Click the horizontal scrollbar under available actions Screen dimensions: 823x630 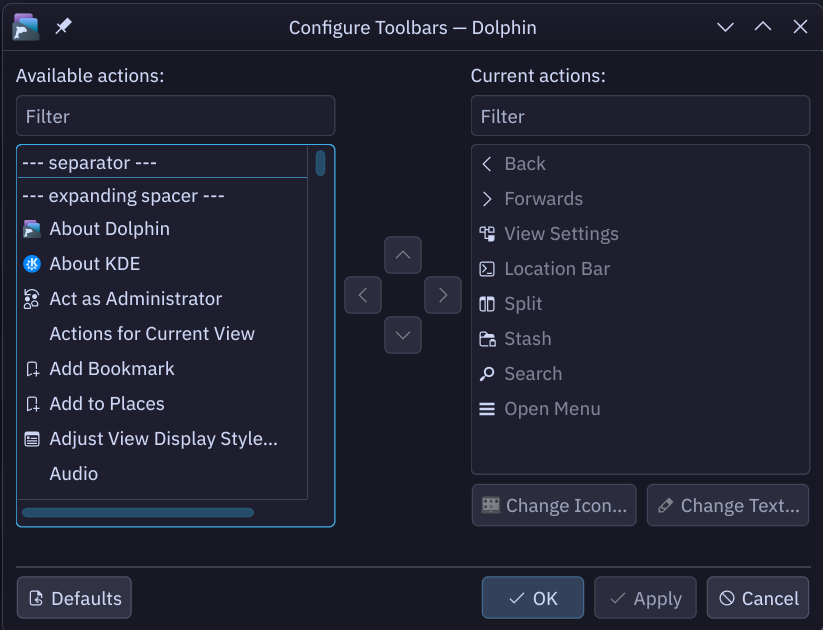(138, 513)
